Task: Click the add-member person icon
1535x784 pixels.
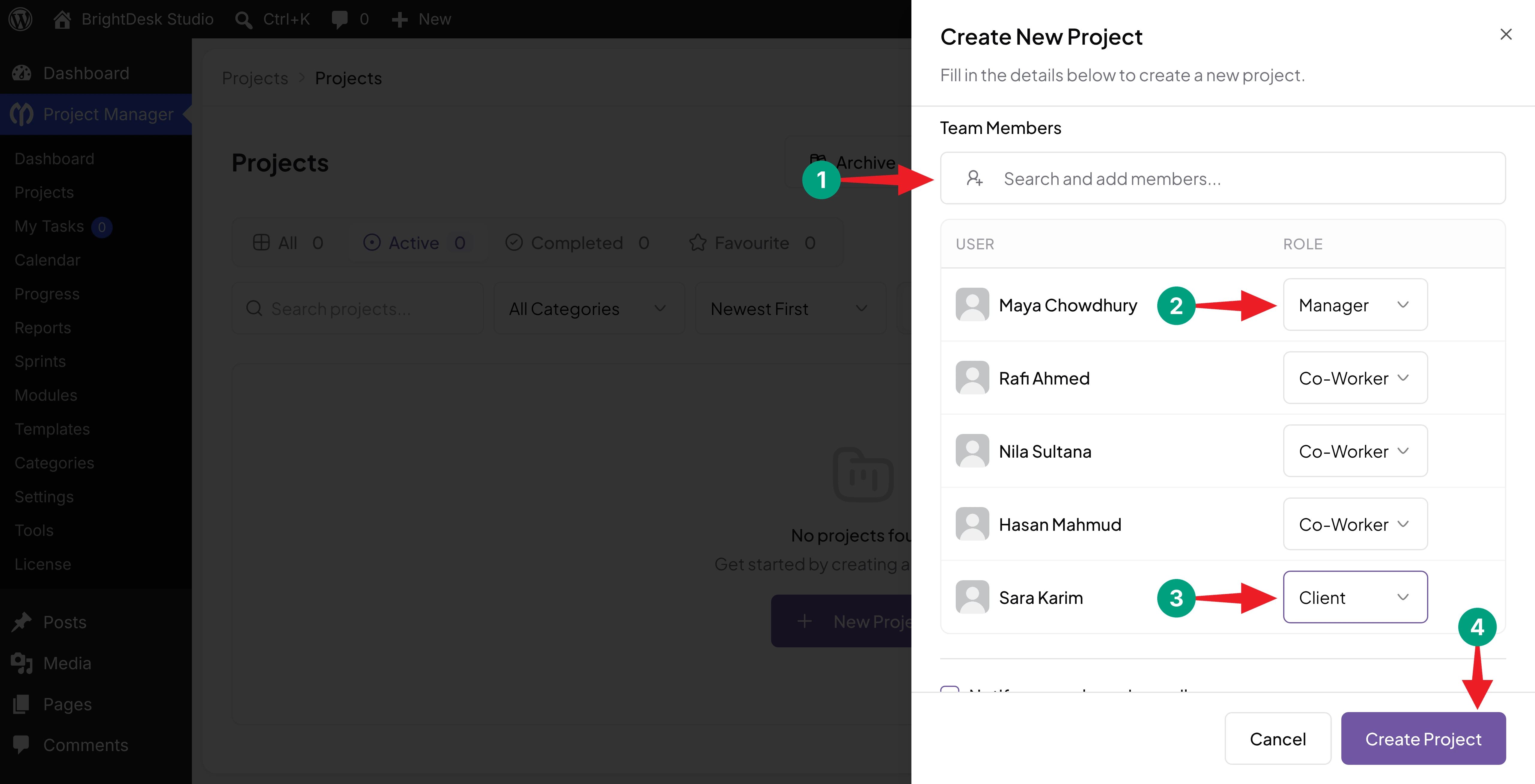Action: (974, 178)
